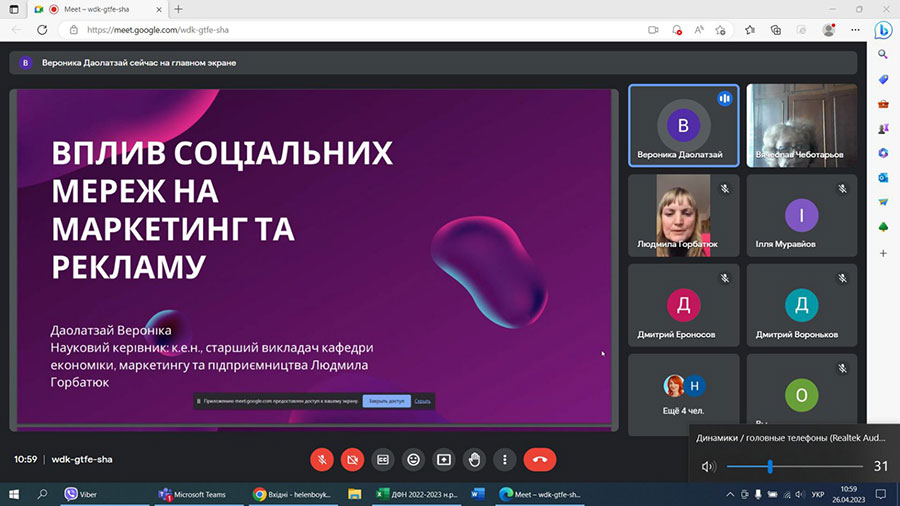Unmute the microphone in Meet controls
The image size is (900, 506).
322,460
